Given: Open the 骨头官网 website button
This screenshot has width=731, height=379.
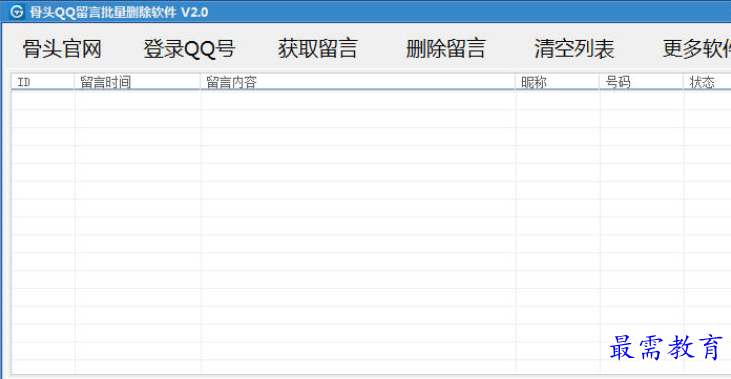Looking at the screenshot, I should point(62,49).
